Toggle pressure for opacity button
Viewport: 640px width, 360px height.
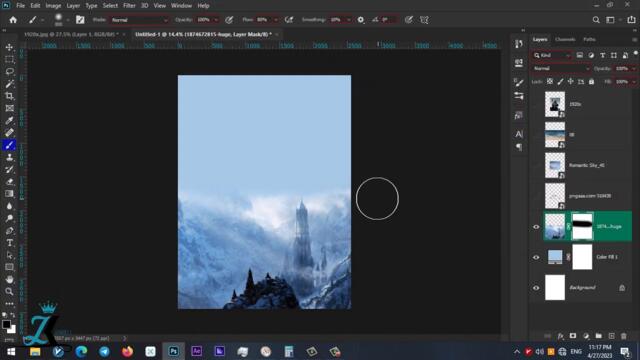(x=229, y=20)
